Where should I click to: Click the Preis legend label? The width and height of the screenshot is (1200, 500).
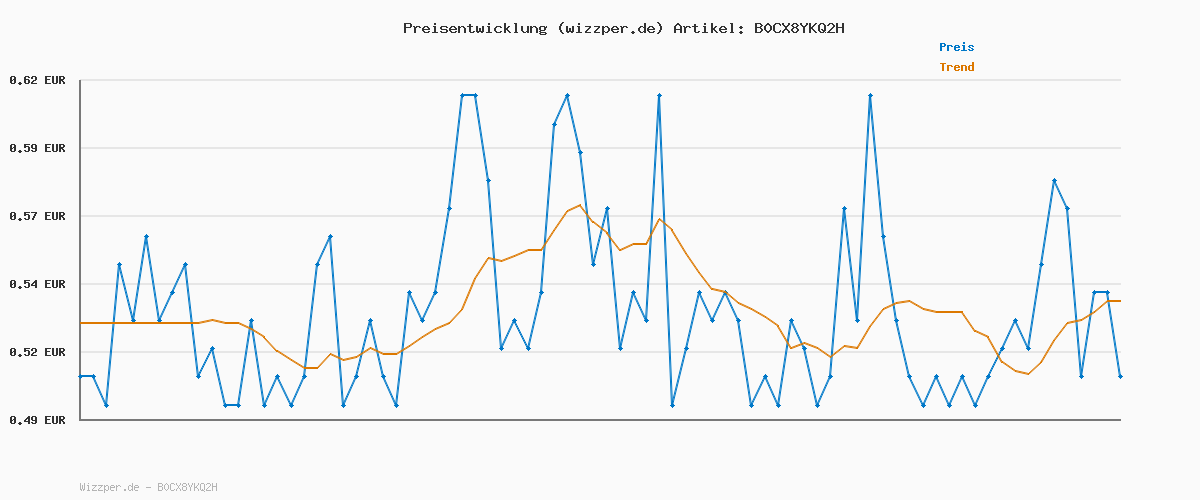(956, 47)
